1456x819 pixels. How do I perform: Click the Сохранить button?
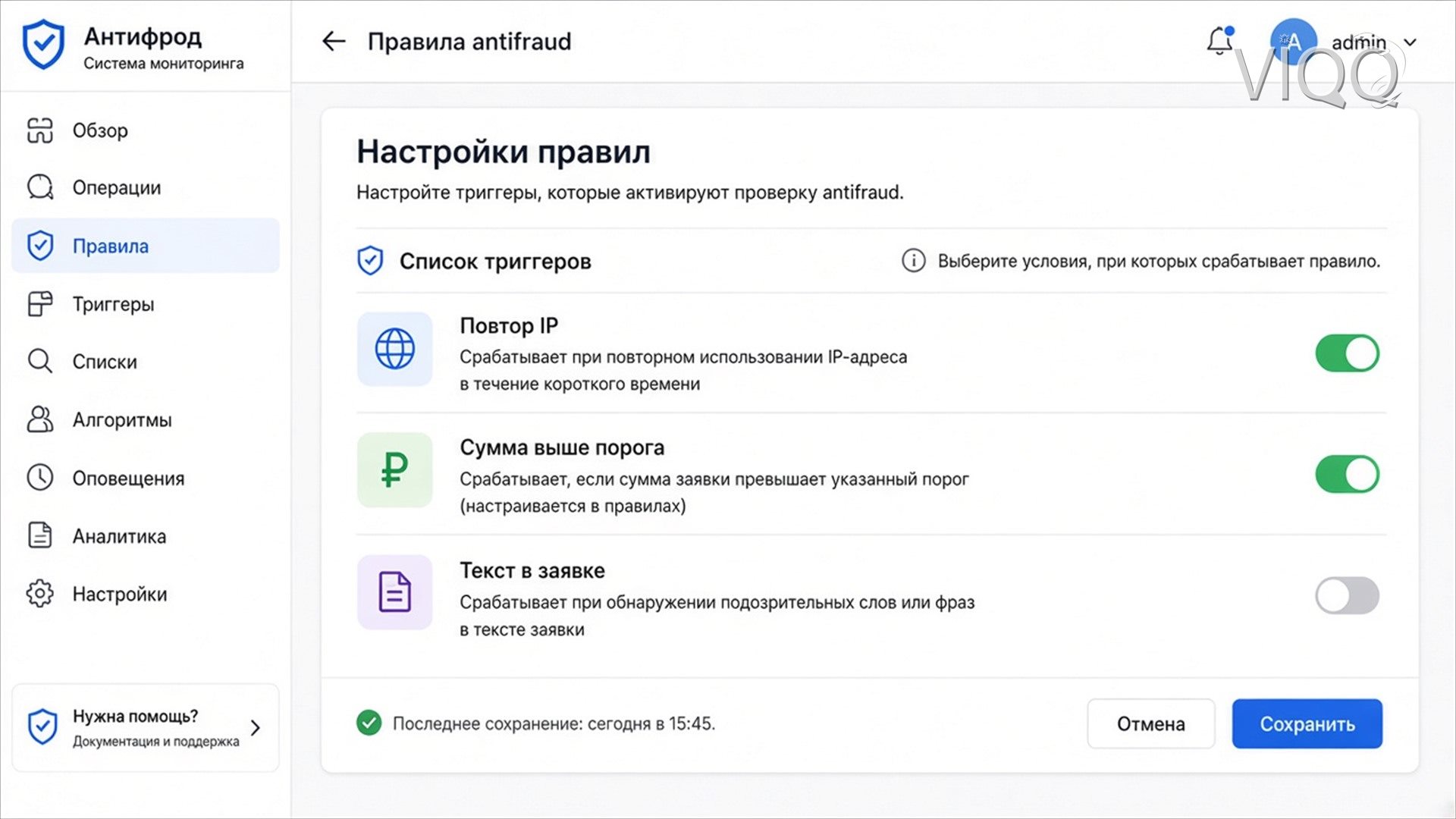pyautogui.click(x=1307, y=723)
